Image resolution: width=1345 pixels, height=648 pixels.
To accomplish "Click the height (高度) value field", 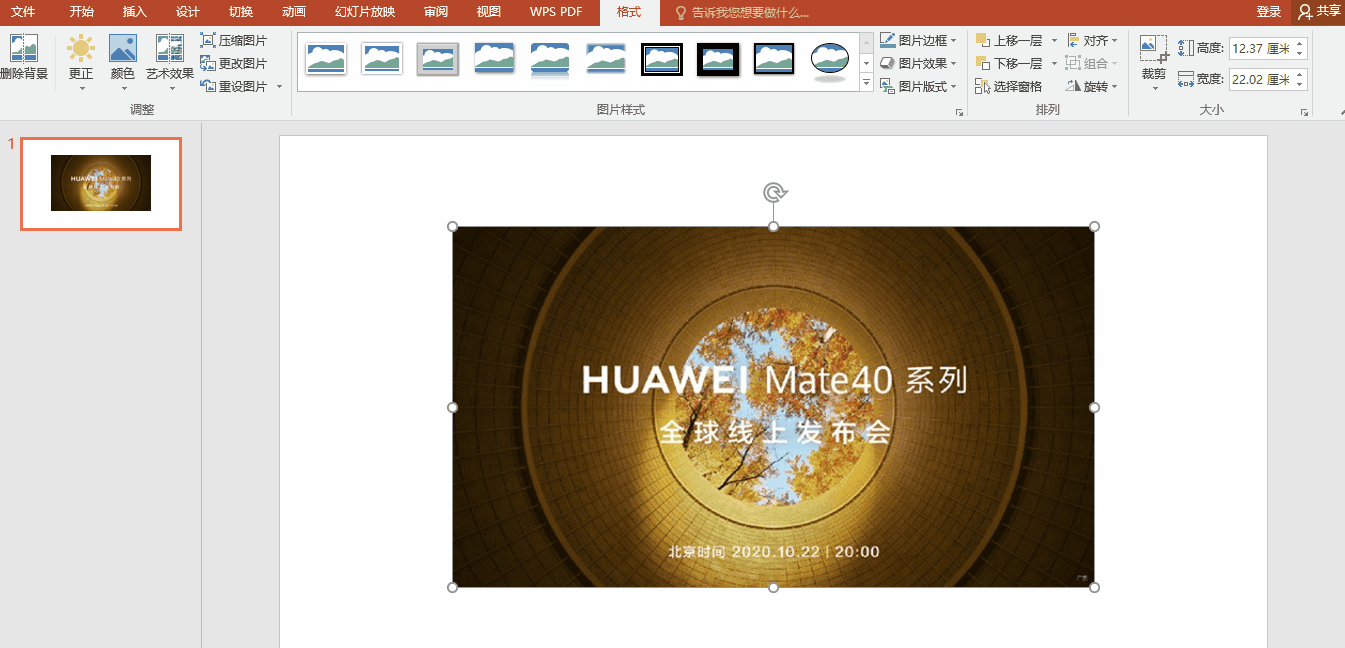I will coord(1260,48).
